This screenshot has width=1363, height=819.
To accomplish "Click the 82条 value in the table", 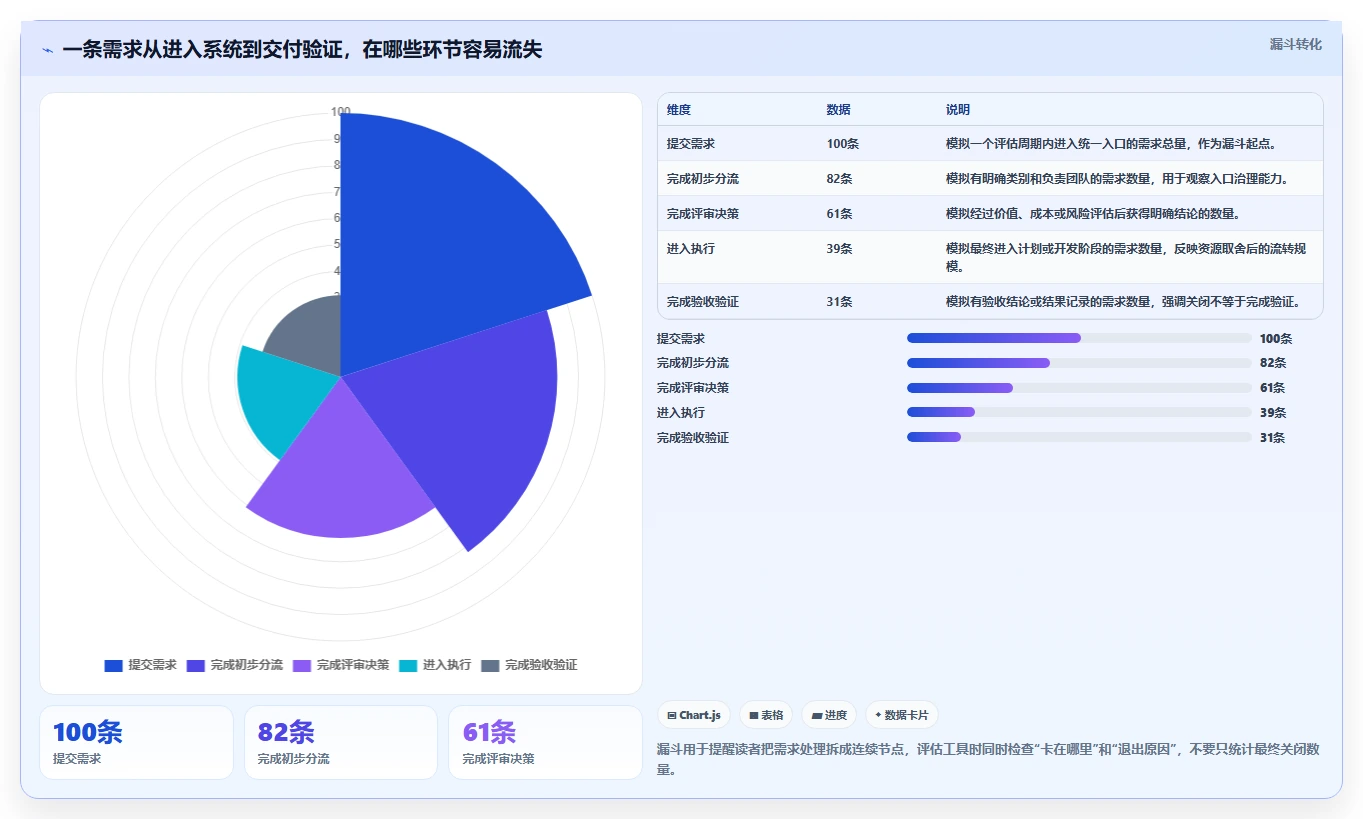I will pyautogui.click(x=840, y=179).
